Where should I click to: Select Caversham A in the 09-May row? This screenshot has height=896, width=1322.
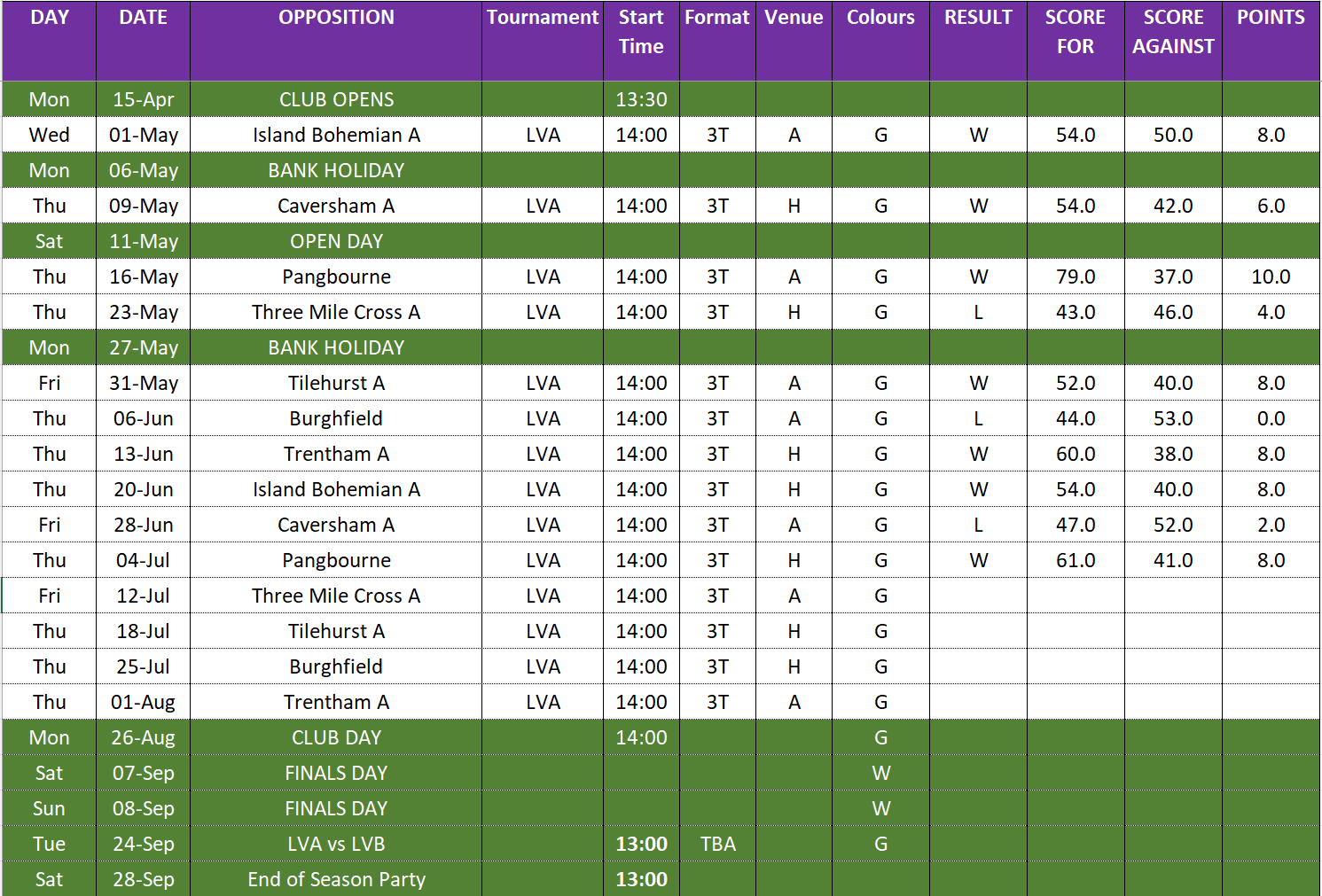pos(336,206)
